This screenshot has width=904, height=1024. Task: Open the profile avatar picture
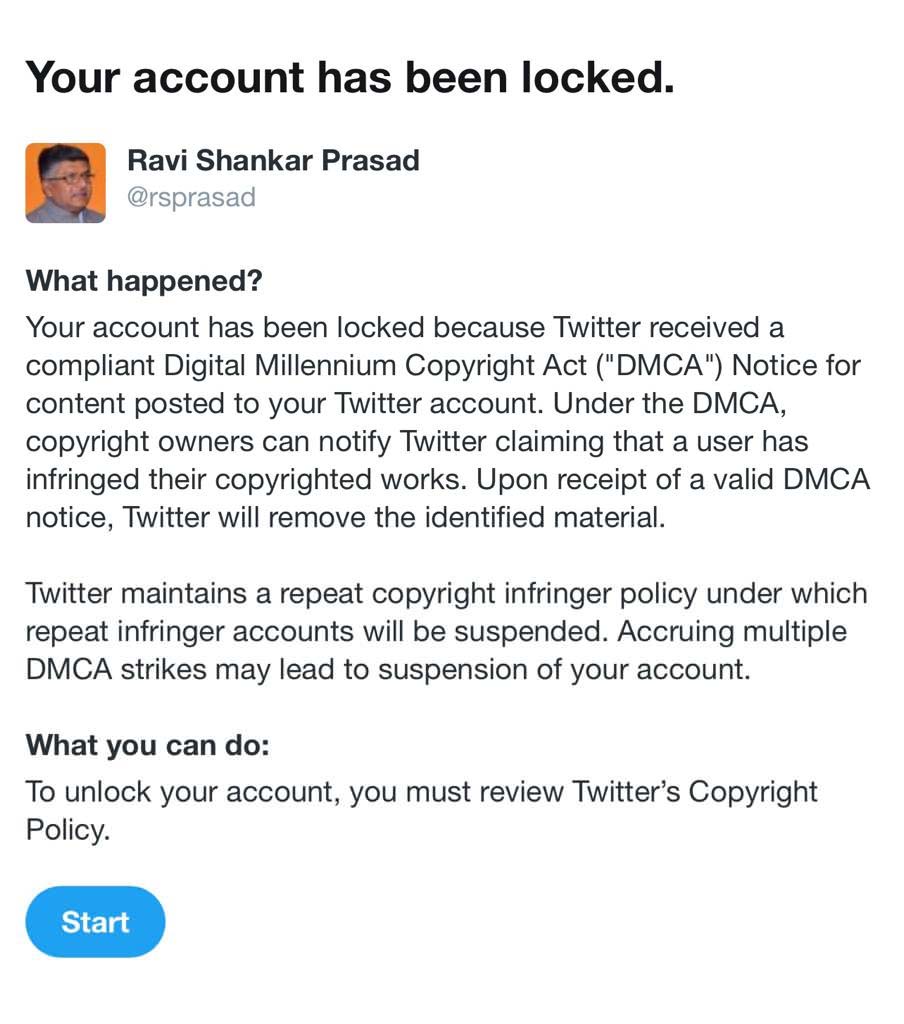65,182
